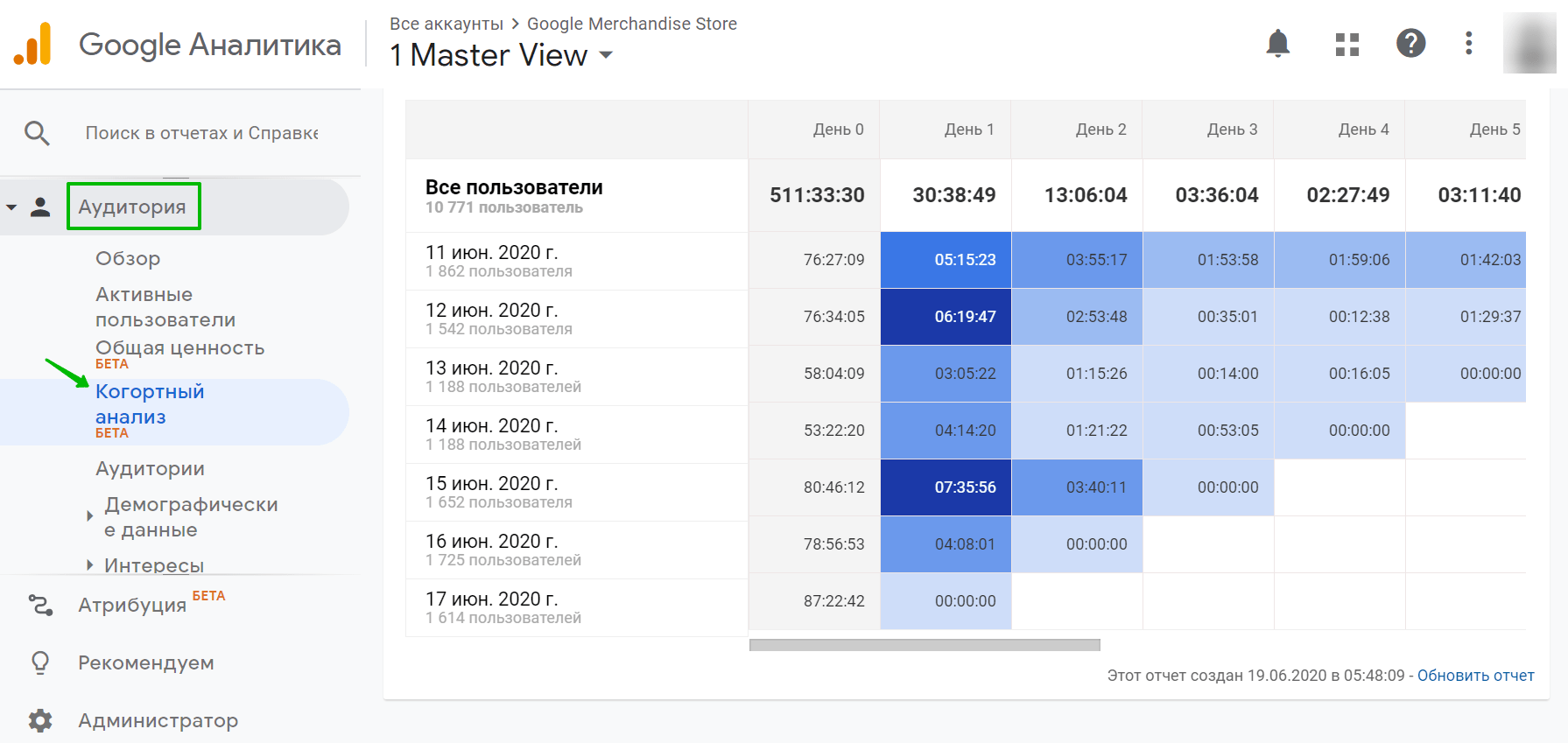Image resolution: width=1568 pixels, height=743 pixels.
Task: Click the Рекомендуем lightbulb icon
Action: pos(40,662)
